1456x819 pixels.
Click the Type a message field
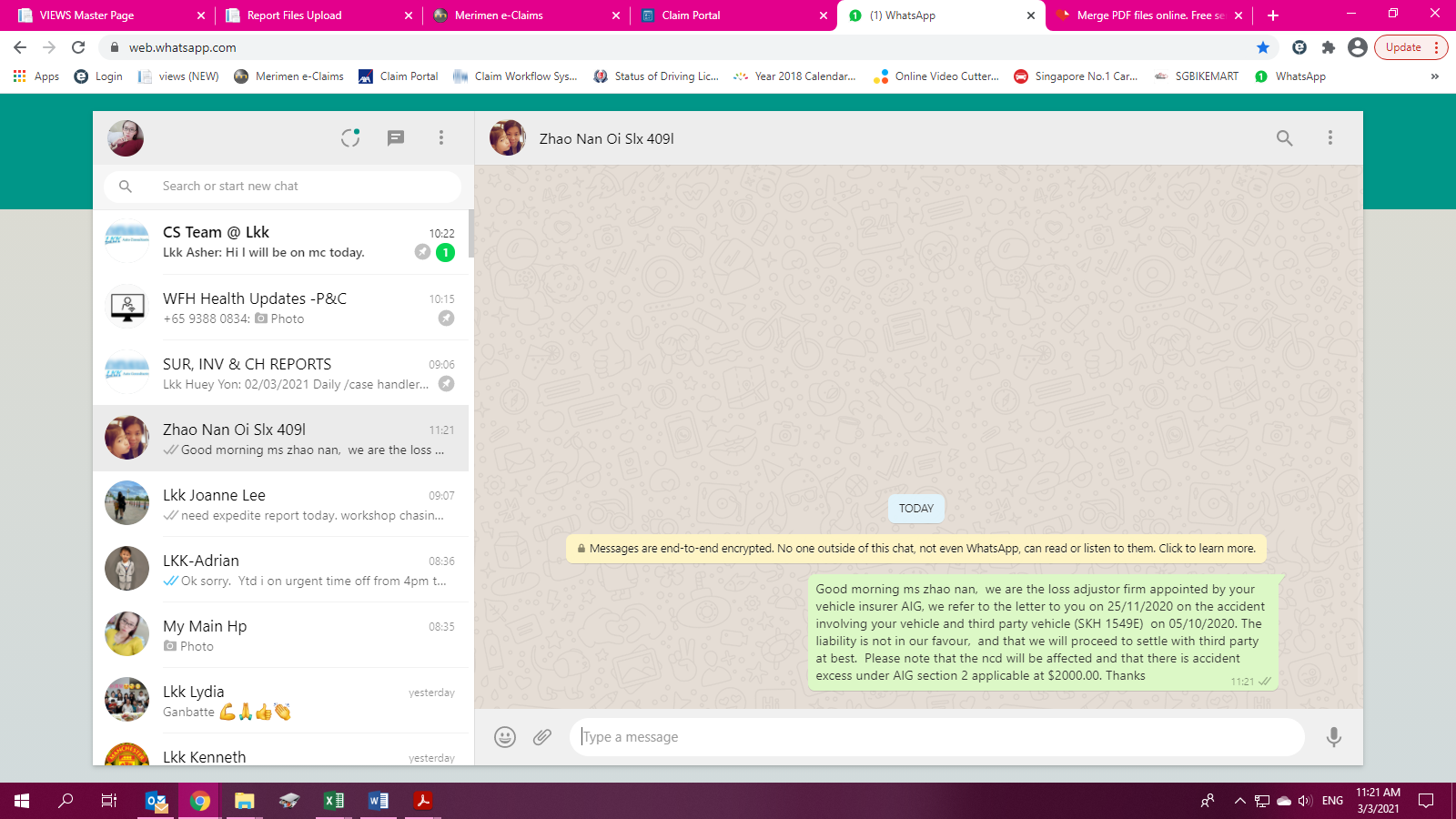pos(937,737)
